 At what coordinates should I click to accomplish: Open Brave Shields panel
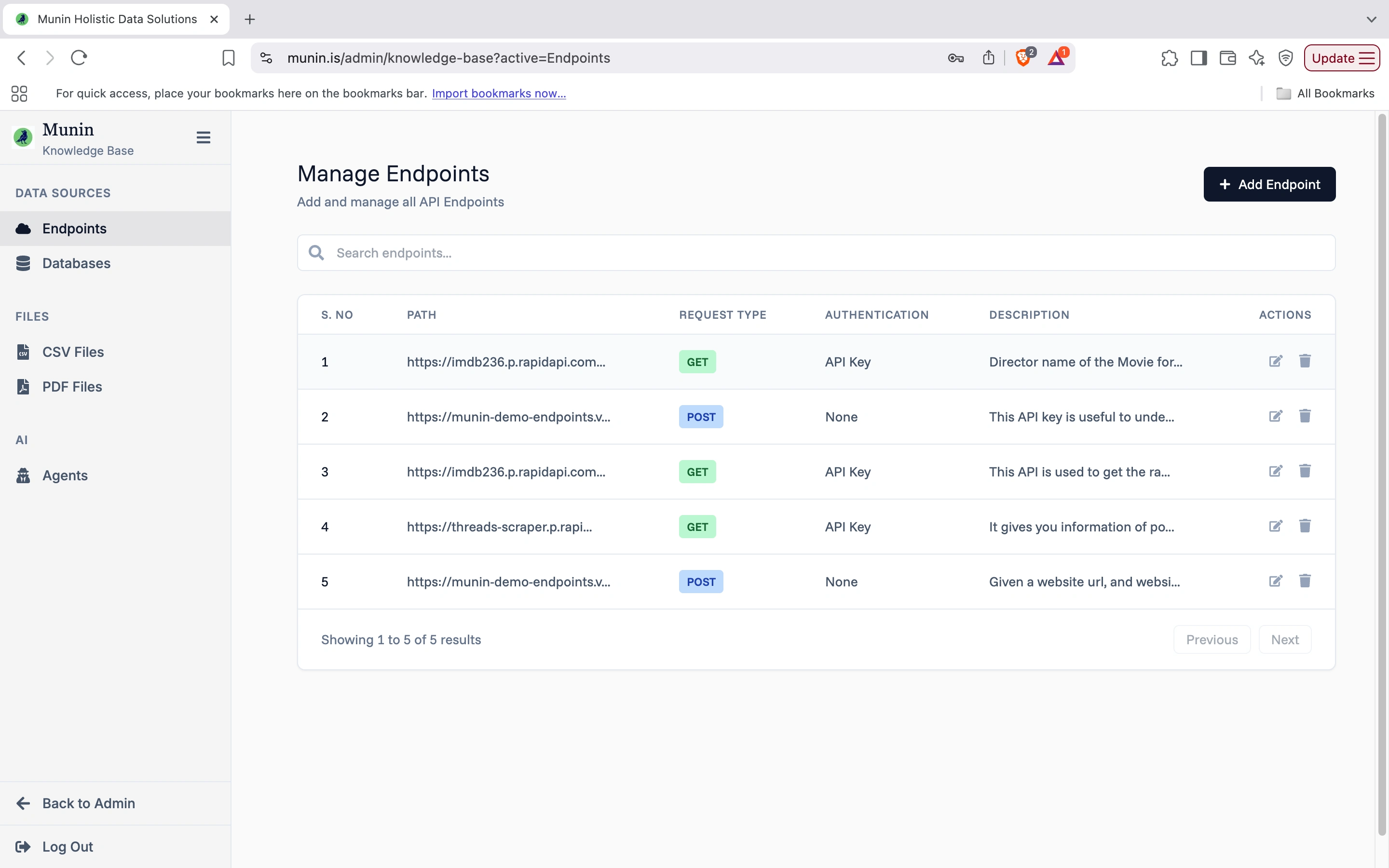point(1023,57)
